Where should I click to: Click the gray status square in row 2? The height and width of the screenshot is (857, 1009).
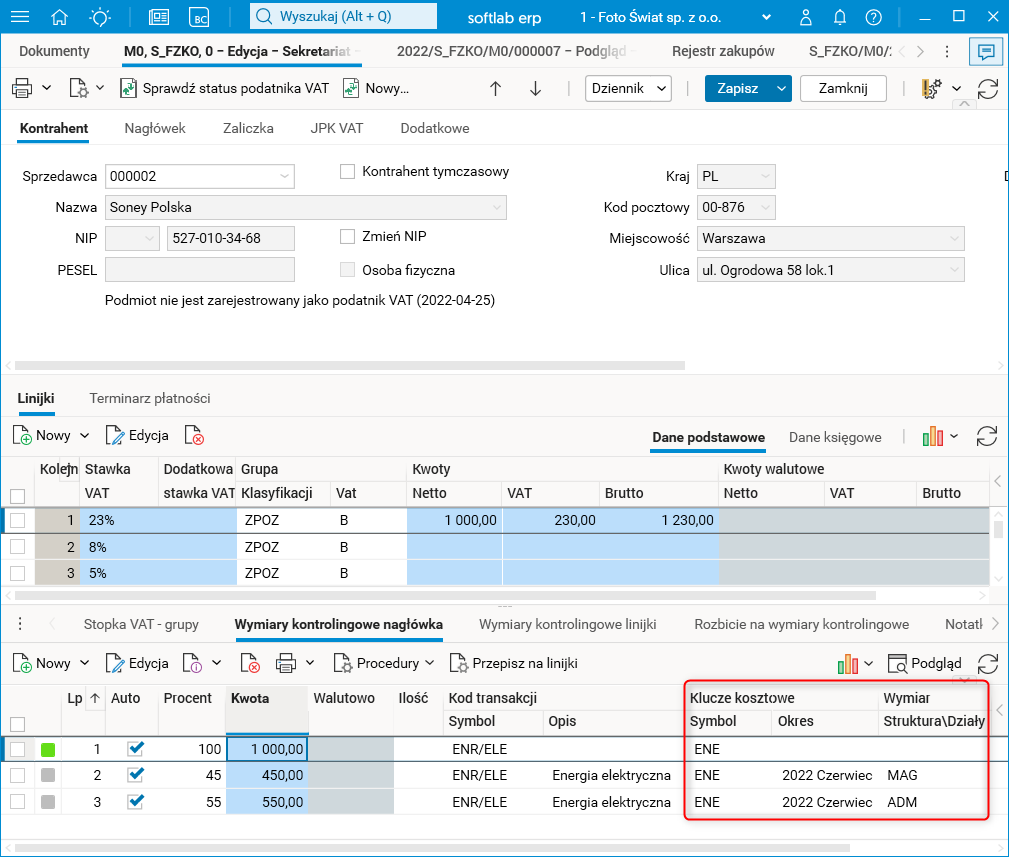coord(48,775)
